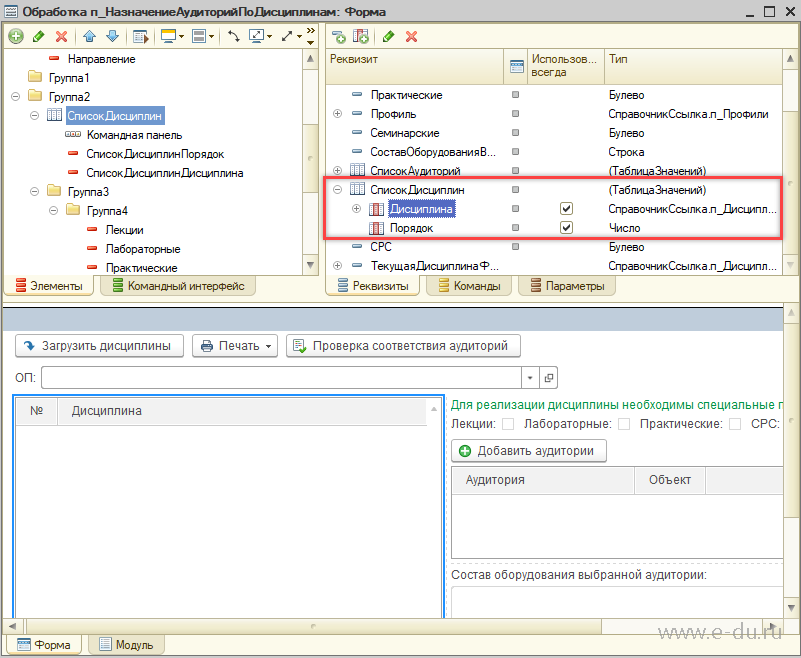
Task: Toggle the Лабораторные checkbox in the form preview
Action: [624, 424]
